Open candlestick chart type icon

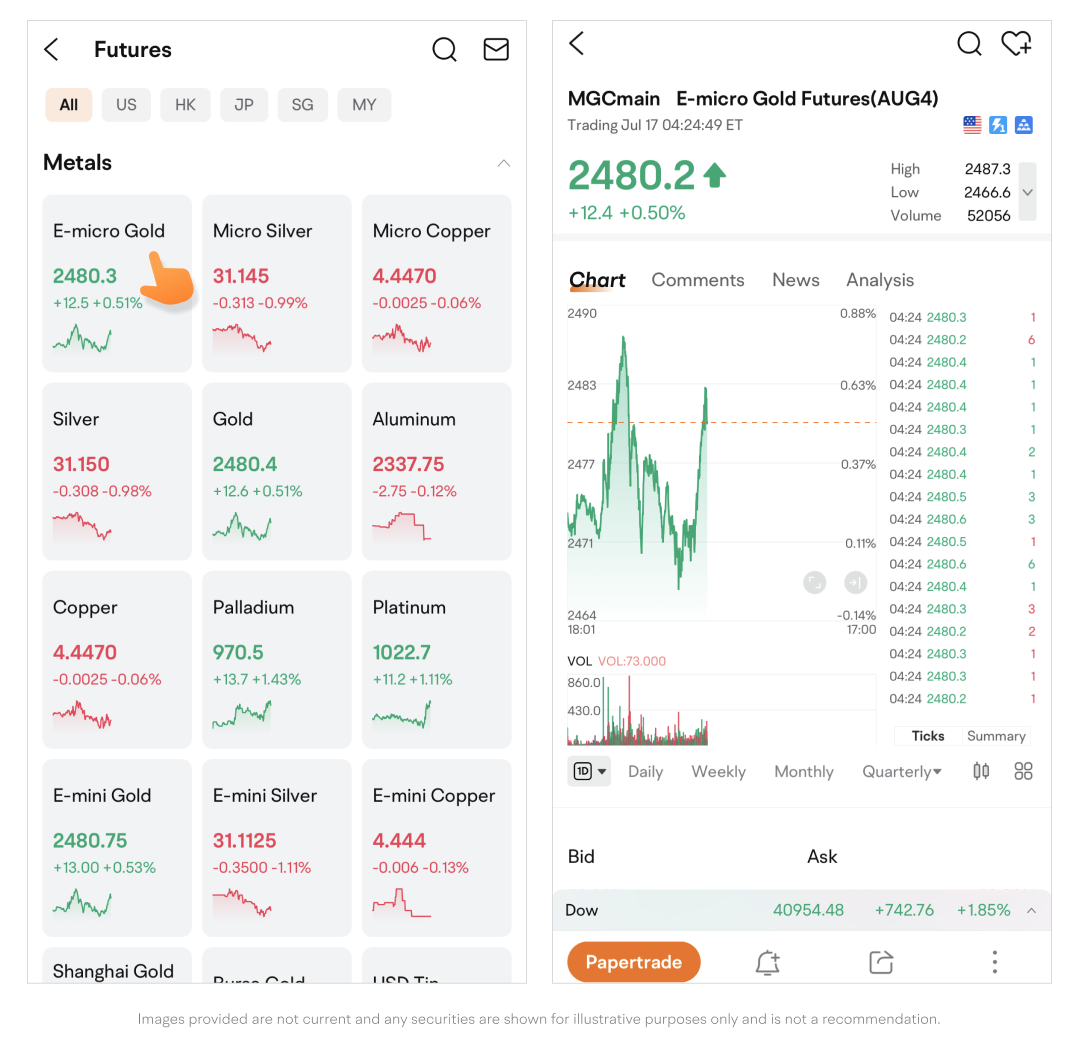point(981,771)
